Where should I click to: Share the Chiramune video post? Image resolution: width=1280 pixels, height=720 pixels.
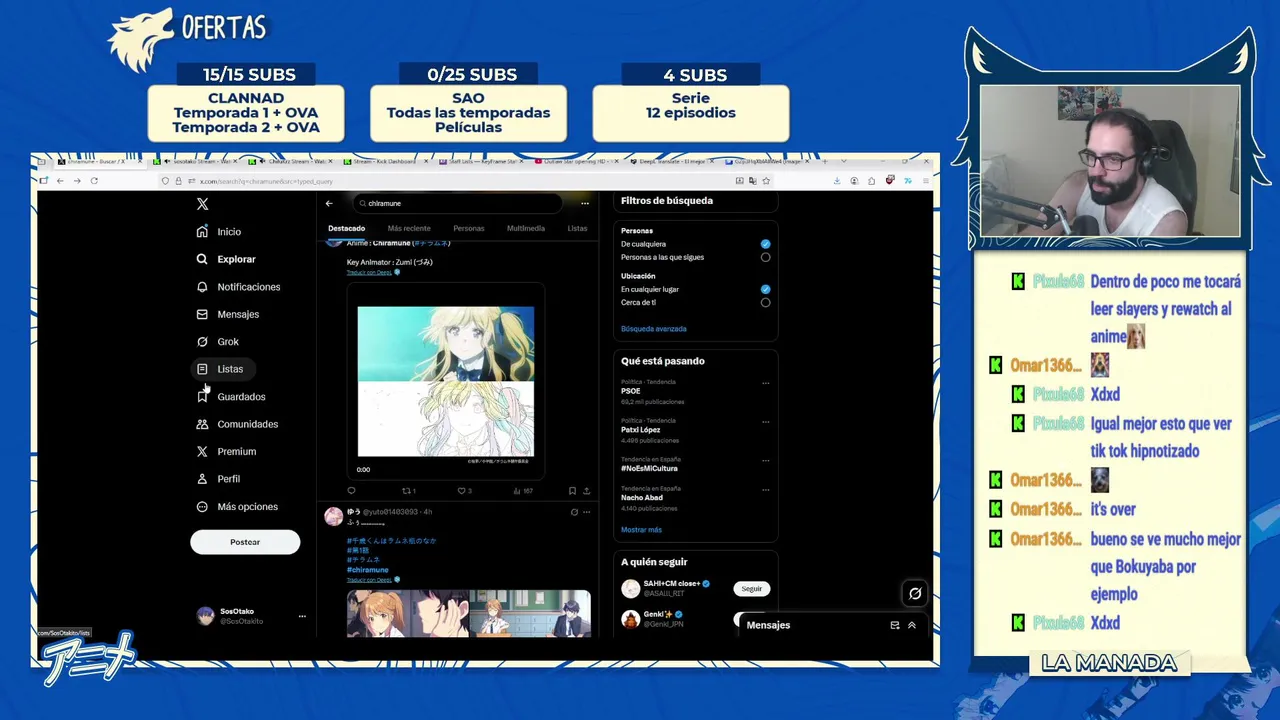click(x=586, y=491)
